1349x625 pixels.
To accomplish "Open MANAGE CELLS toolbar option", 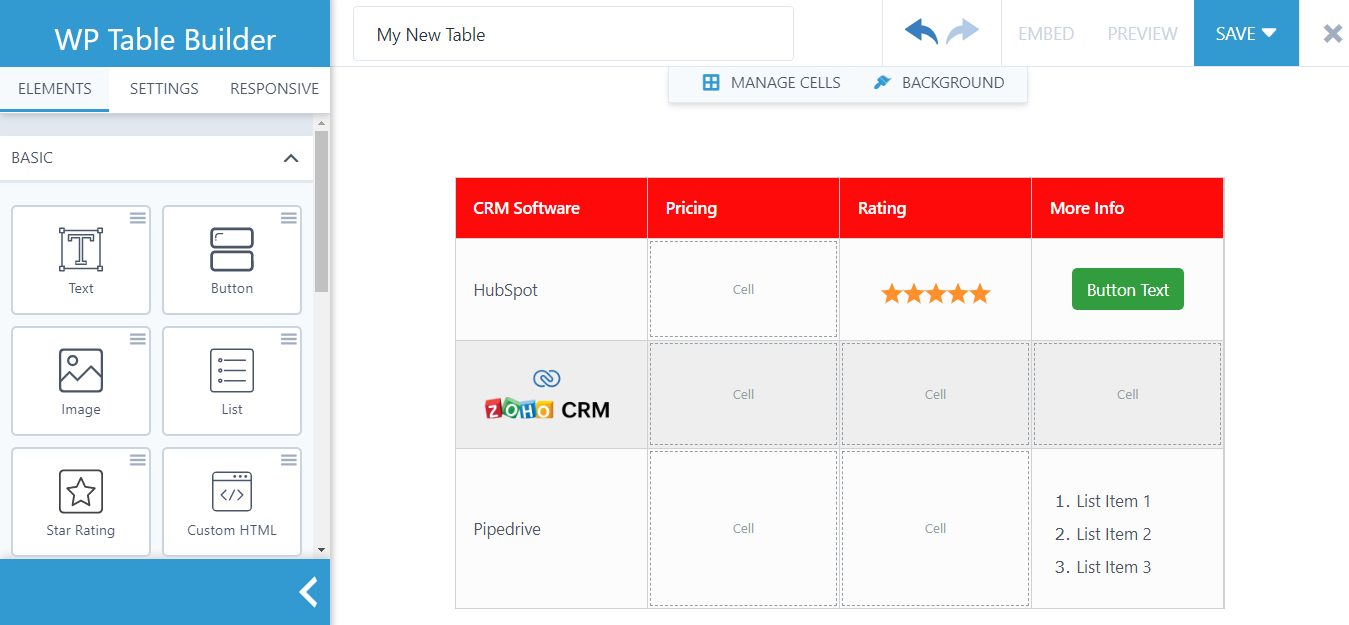I will 771,83.
